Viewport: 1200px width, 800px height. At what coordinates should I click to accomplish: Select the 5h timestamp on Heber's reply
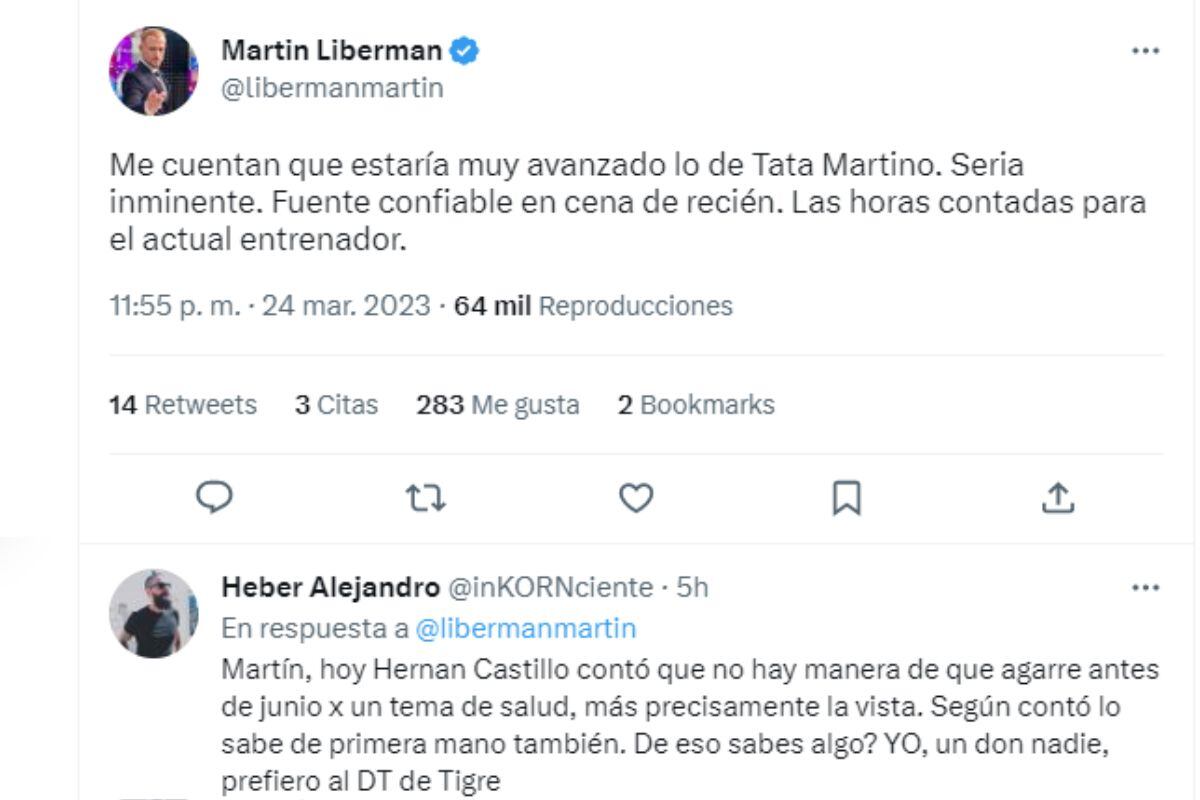click(x=688, y=588)
